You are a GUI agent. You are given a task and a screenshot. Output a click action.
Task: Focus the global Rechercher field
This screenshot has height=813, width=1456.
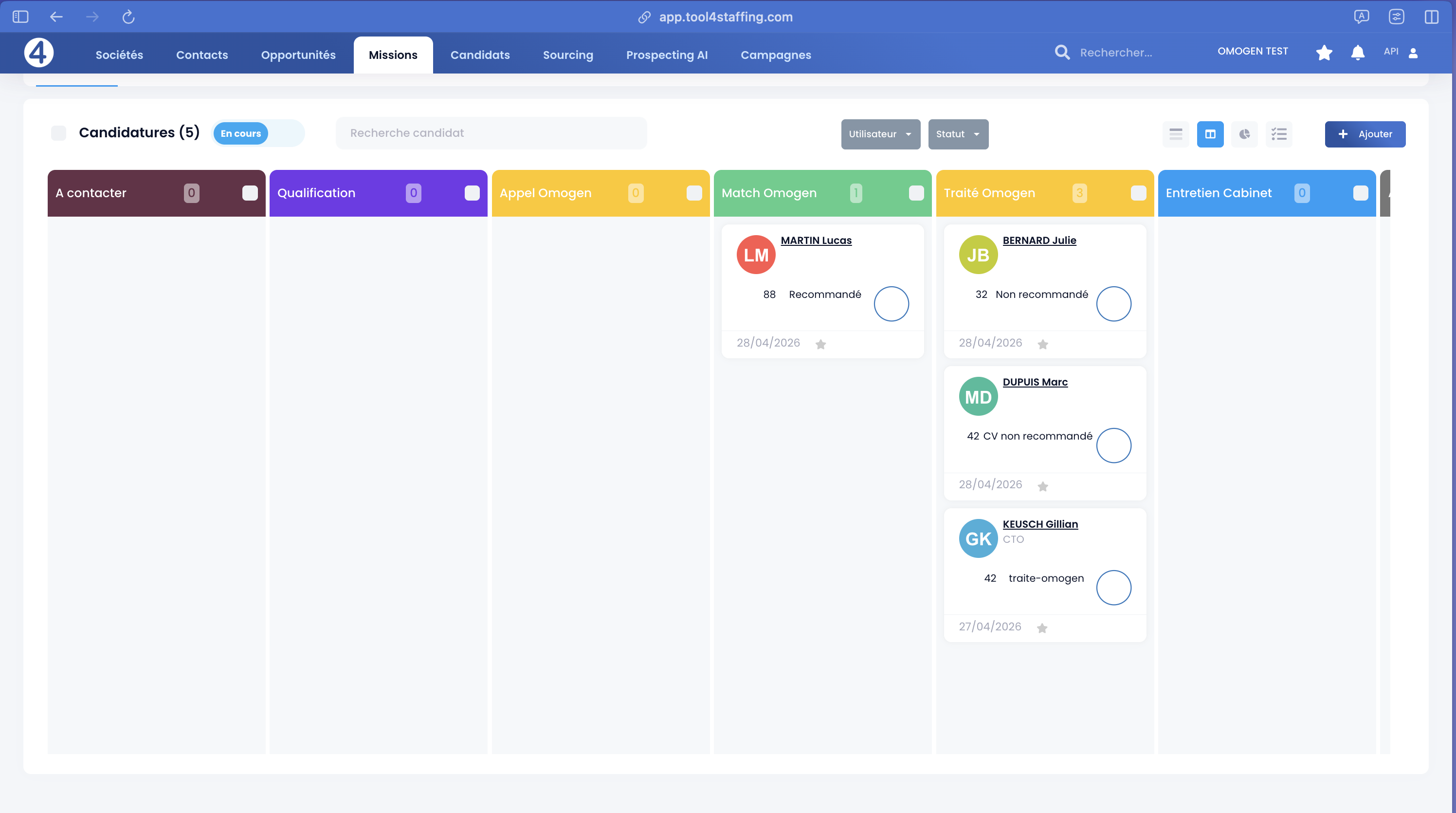1116,53
